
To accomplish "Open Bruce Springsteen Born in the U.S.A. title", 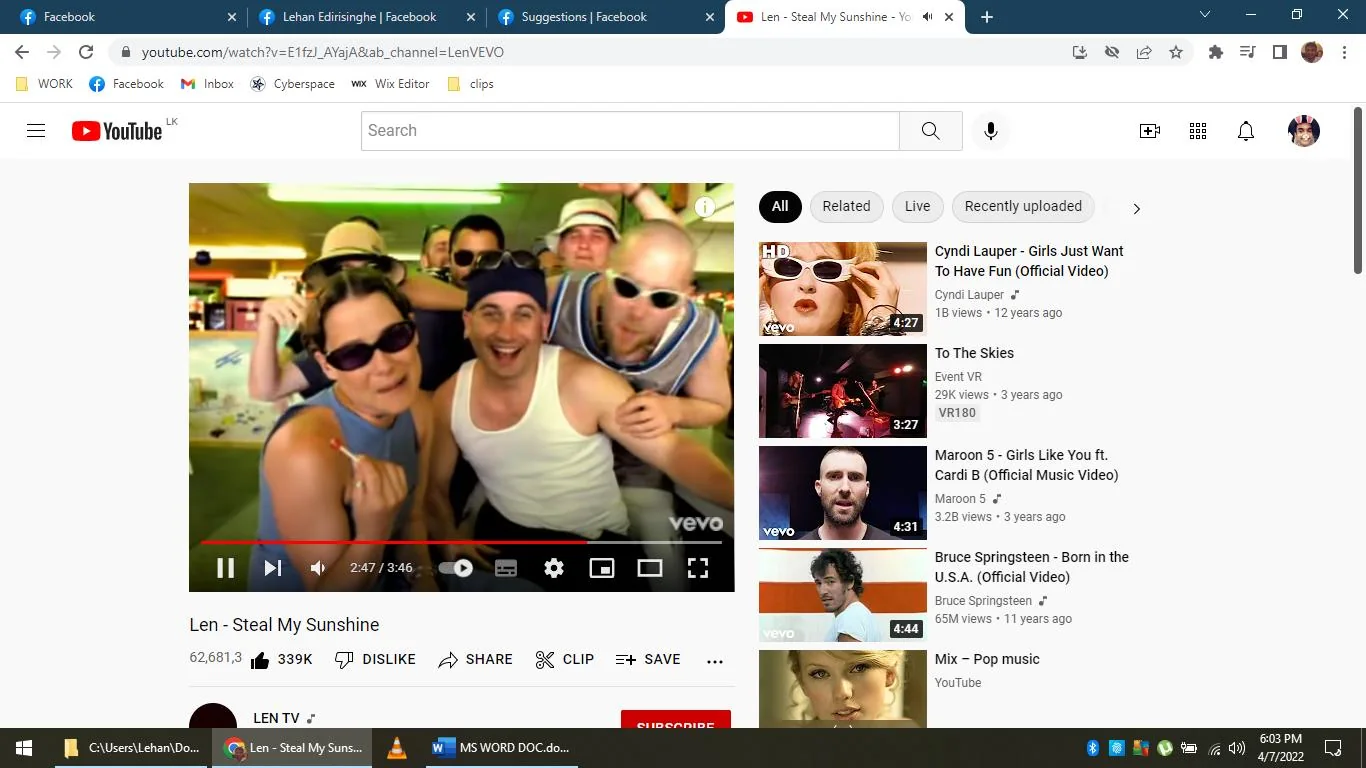I will 1032,567.
